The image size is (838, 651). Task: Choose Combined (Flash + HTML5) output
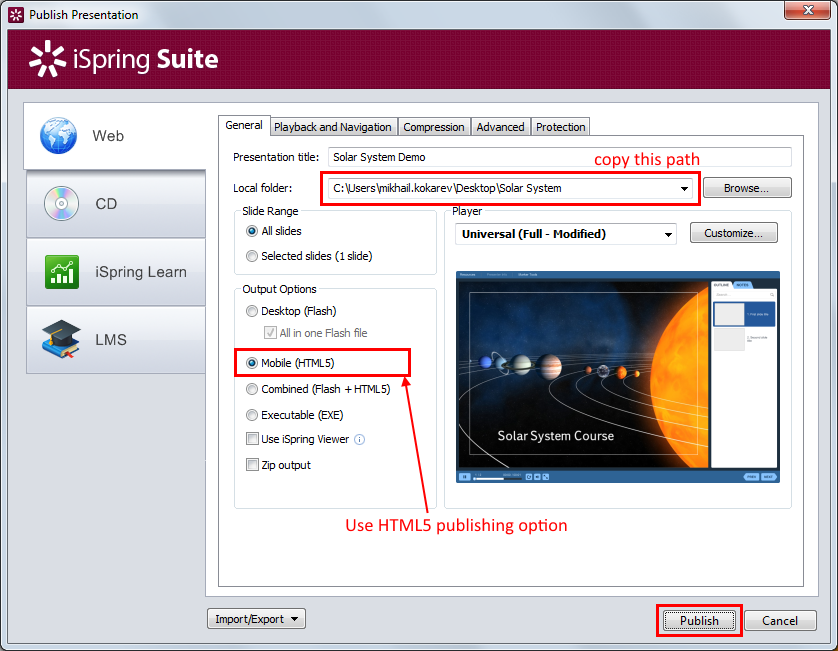coord(252,389)
